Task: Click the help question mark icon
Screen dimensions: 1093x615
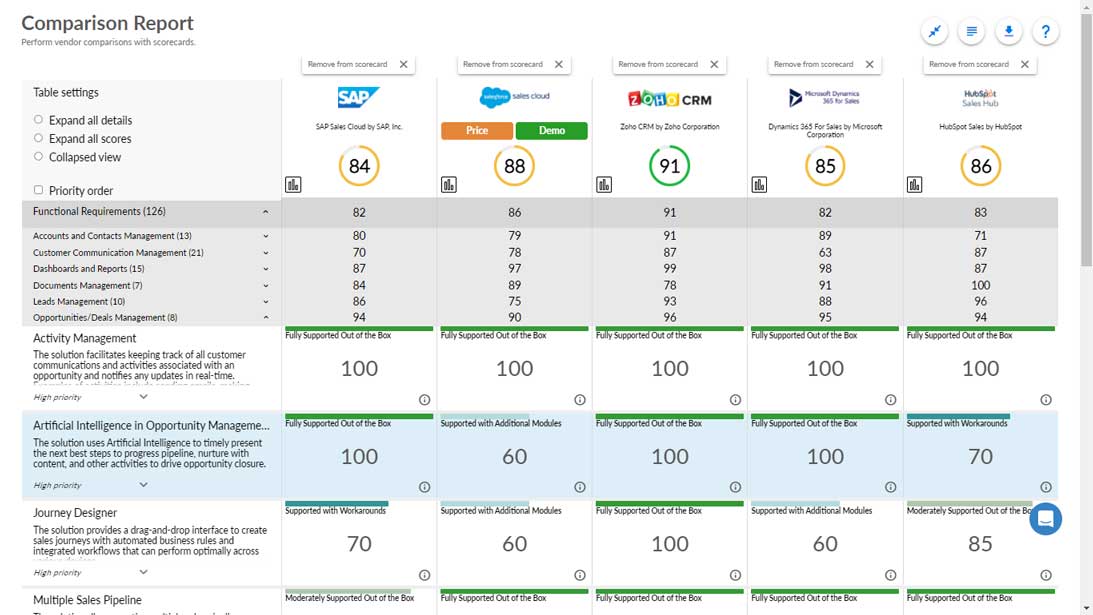Action: point(1045,32)
